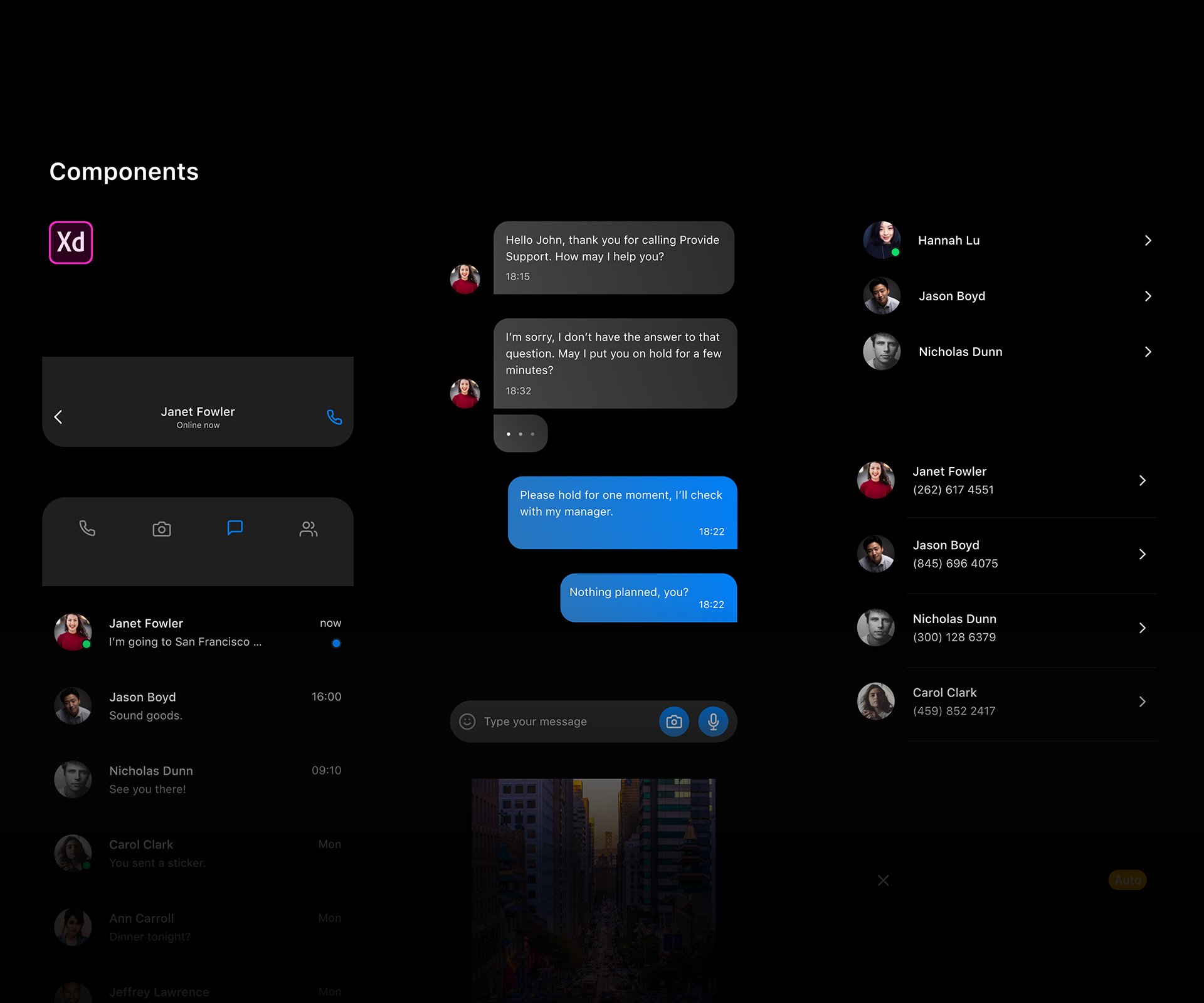
Task: Go back using the left chevron in the header
Action: pos(58,417)
